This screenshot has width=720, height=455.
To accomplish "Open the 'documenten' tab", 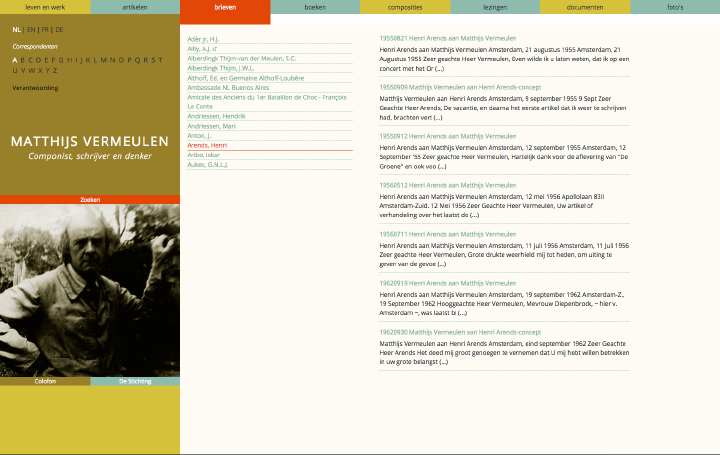I will click(585, 7).
